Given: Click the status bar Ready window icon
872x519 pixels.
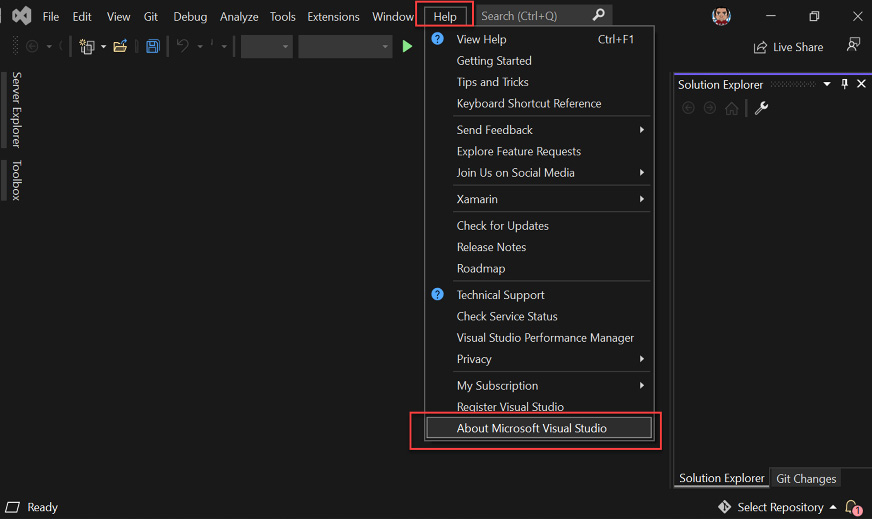Looking at the screenshot, I should click(x=12, y=507).
